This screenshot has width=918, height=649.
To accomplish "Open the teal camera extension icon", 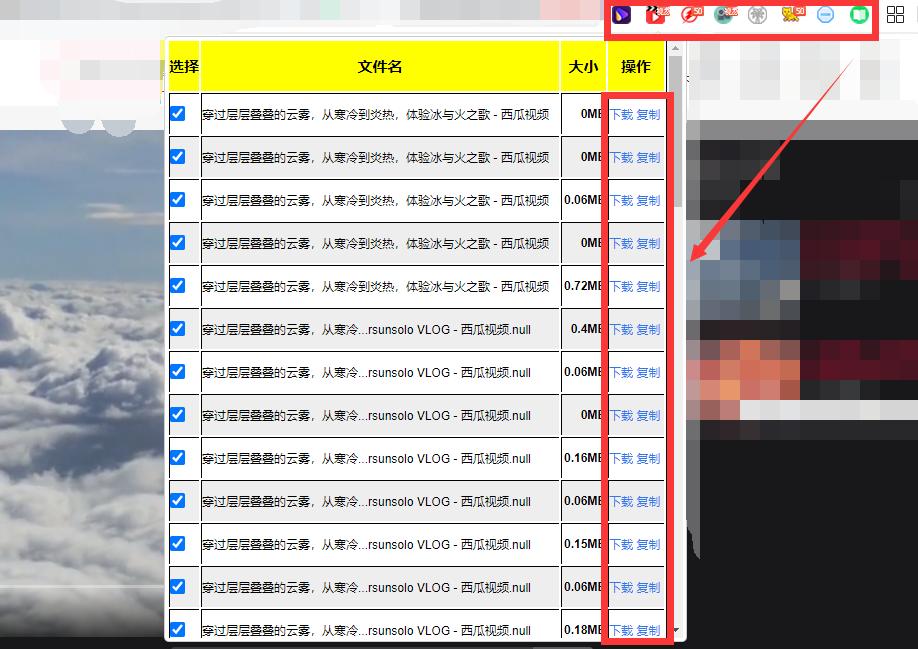I will [724, 15].
